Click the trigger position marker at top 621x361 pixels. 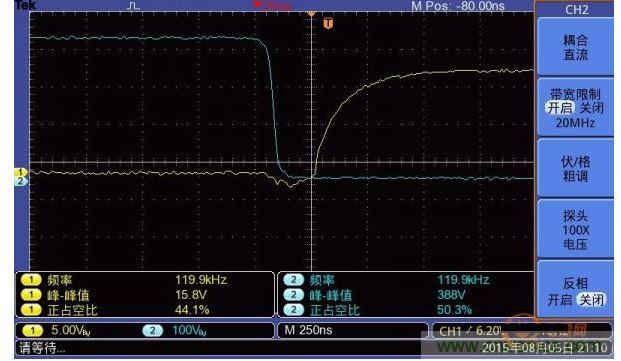[311, 13]
